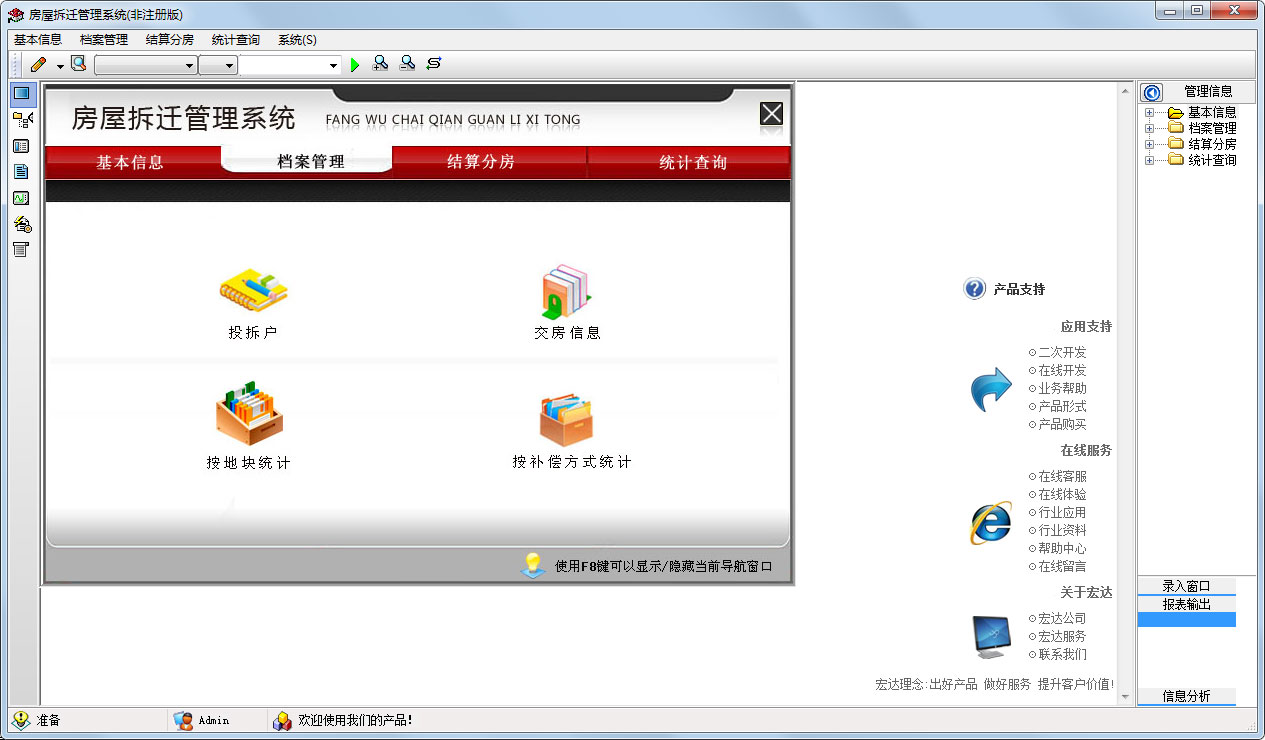The width and height of the screenshot is (1265, 740).
Task: Open the 投拆户 yellow notebook icon
Action: [253, 289]
